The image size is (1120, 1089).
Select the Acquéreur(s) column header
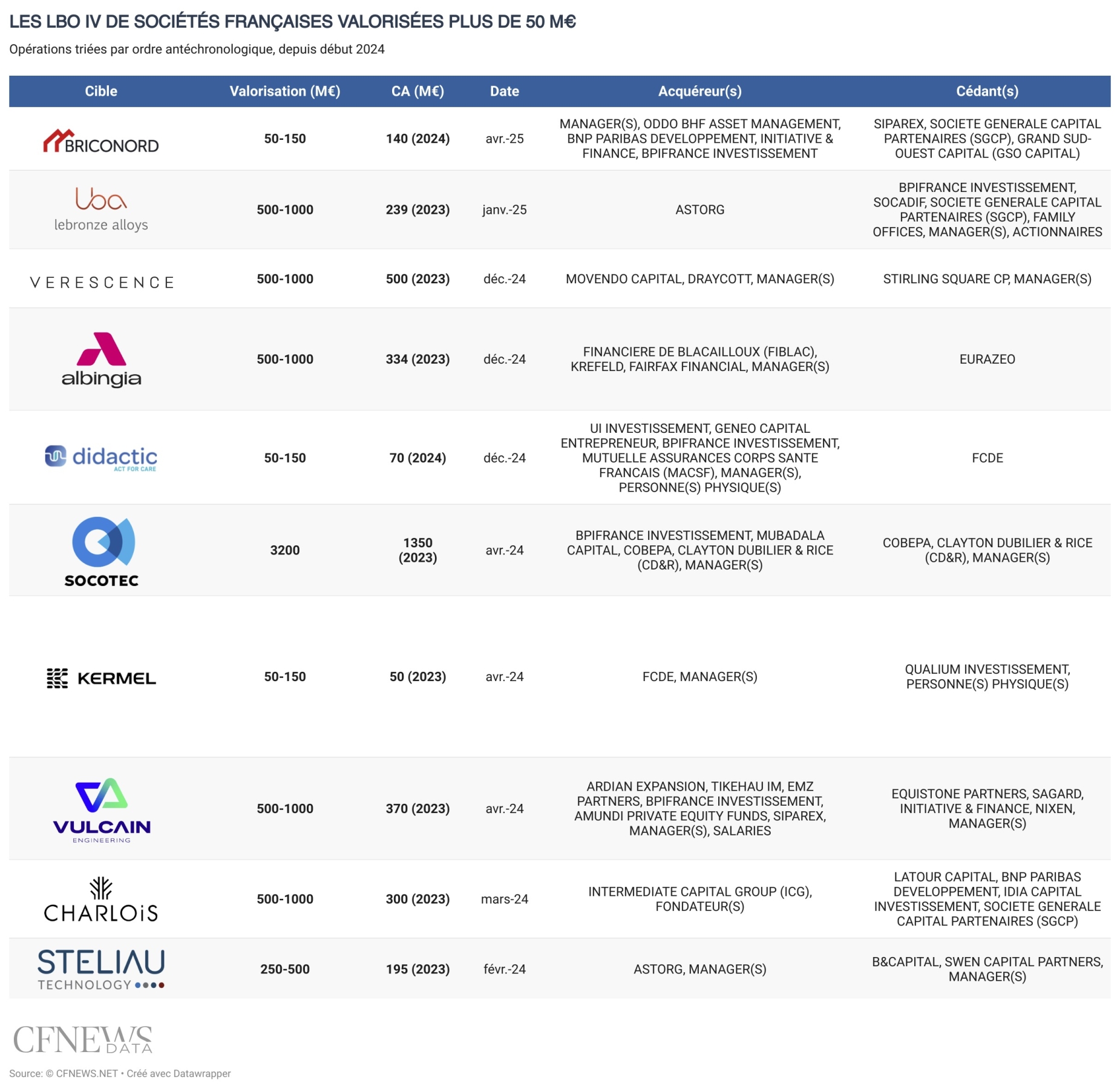click(x=699, y=91)
